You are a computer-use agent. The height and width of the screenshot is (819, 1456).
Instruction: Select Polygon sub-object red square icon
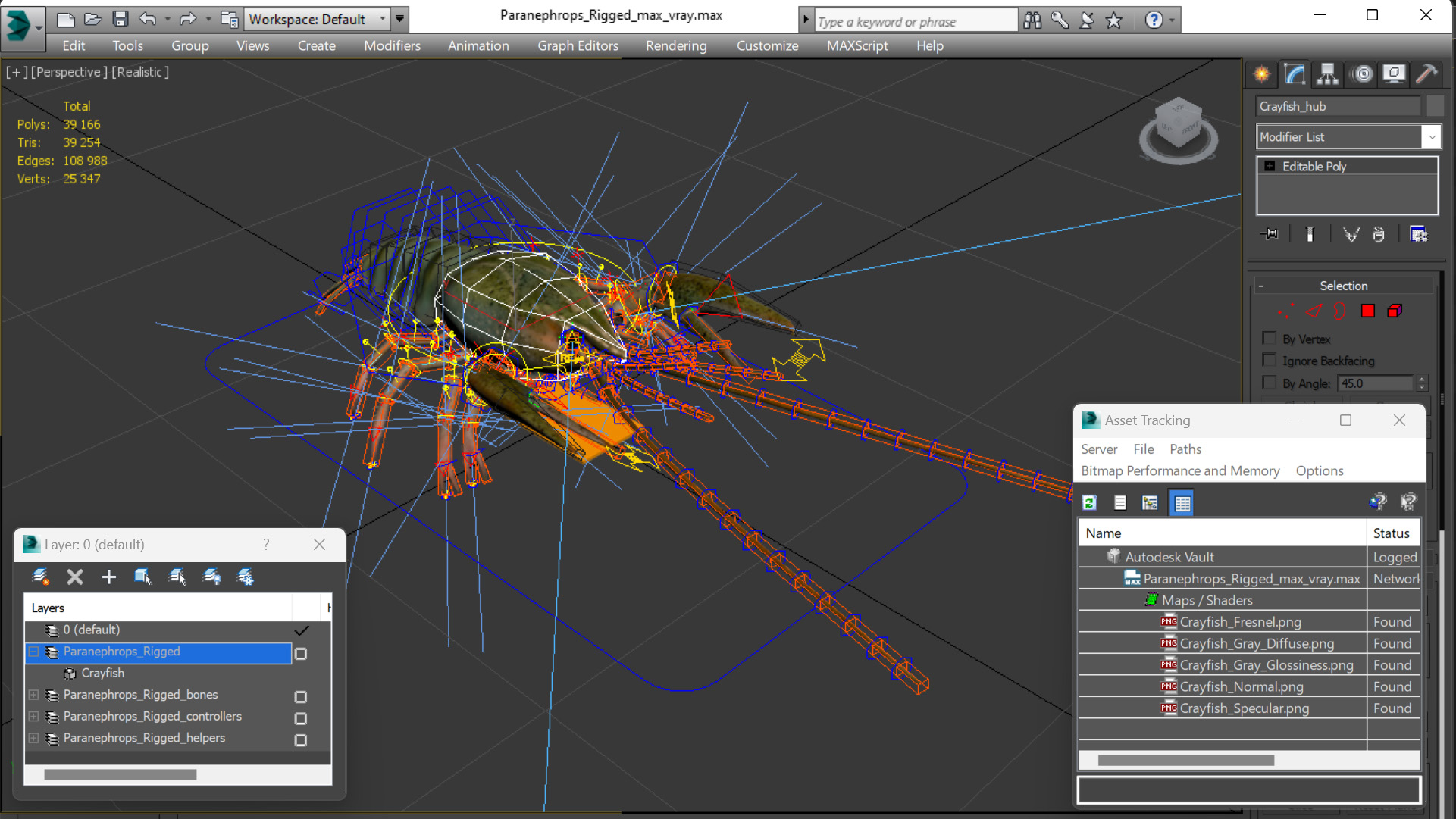[x=1368, y=311]
